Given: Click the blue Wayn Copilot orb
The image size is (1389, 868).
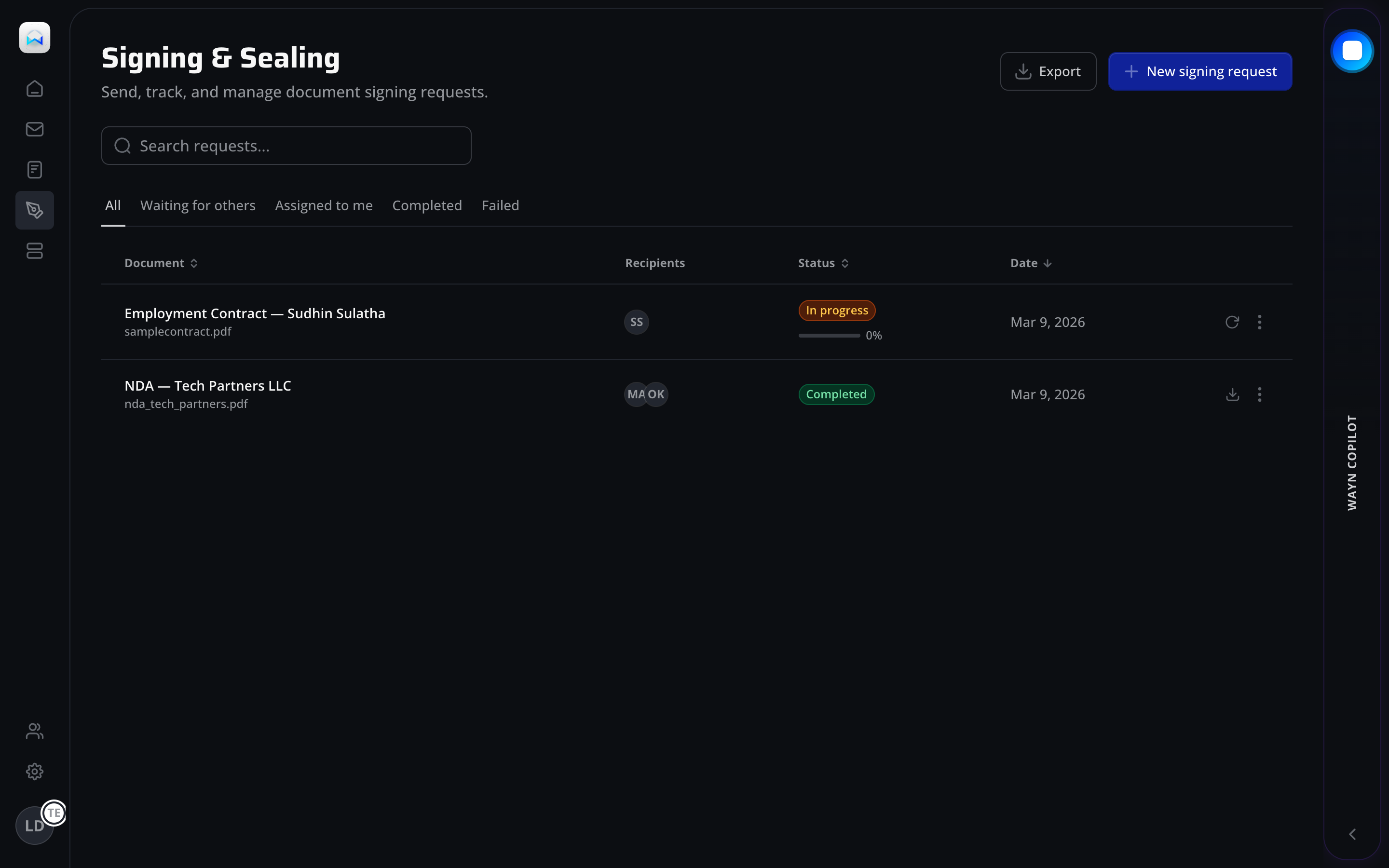Looking at the screenshot, I should [x=1352, y=51].
